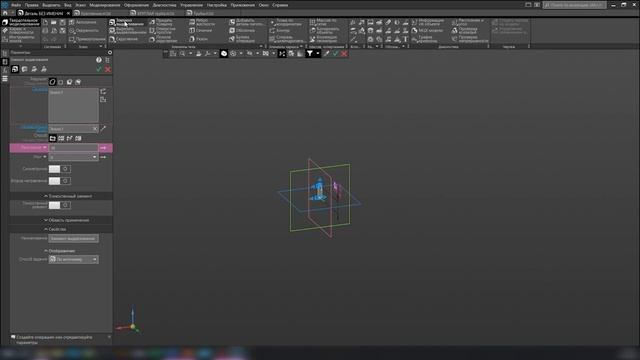Select the Уклон command
This screenshot has height=360, width=640.
pos(198,39)
